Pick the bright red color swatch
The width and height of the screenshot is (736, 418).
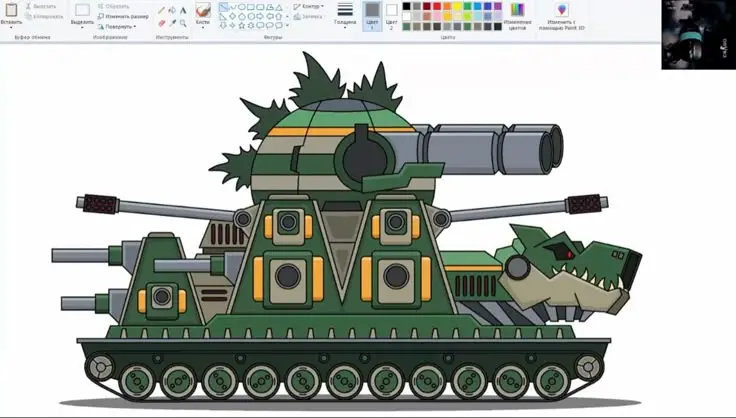437,7
